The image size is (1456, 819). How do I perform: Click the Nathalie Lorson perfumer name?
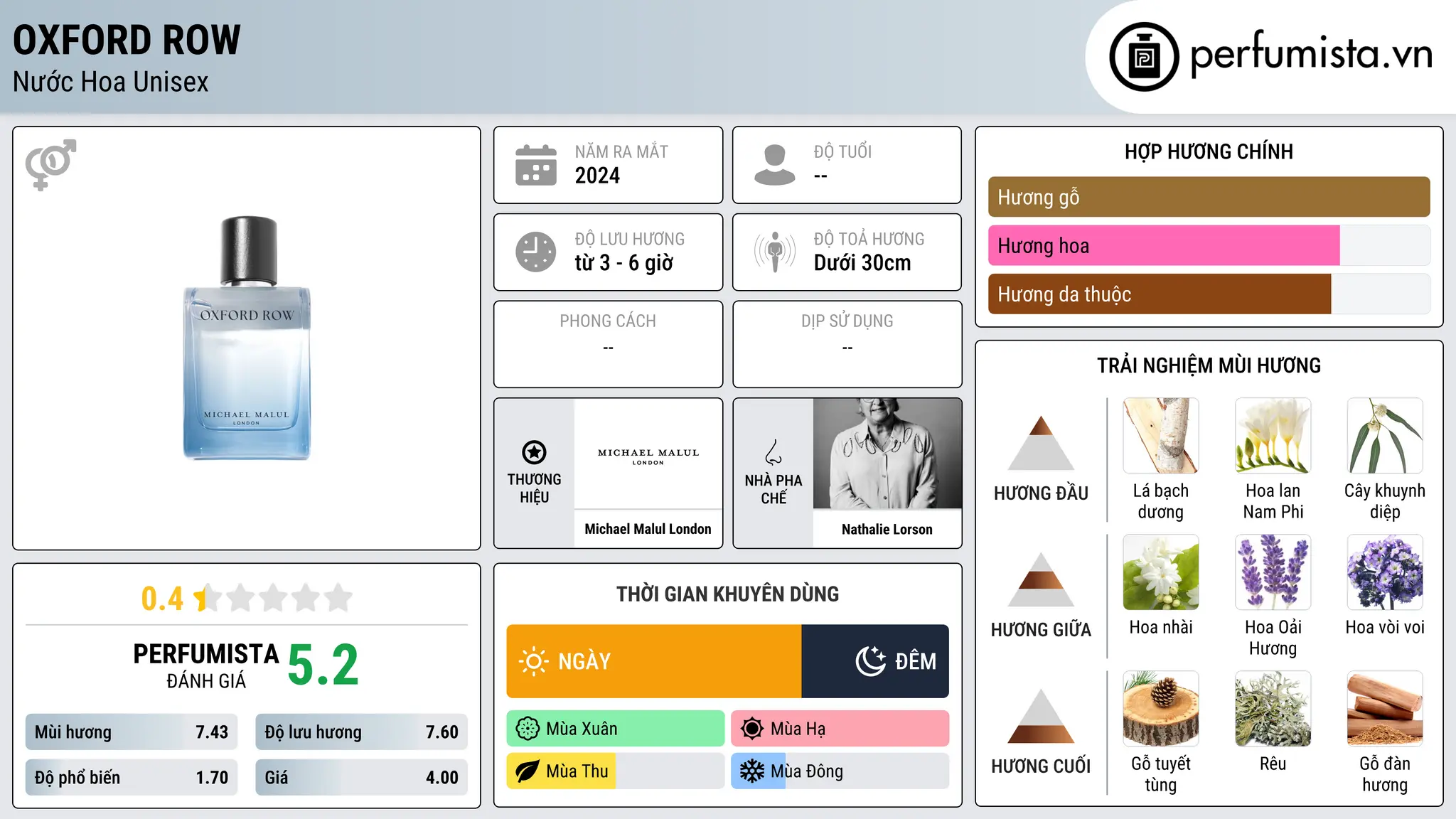[x=887, y=529]
